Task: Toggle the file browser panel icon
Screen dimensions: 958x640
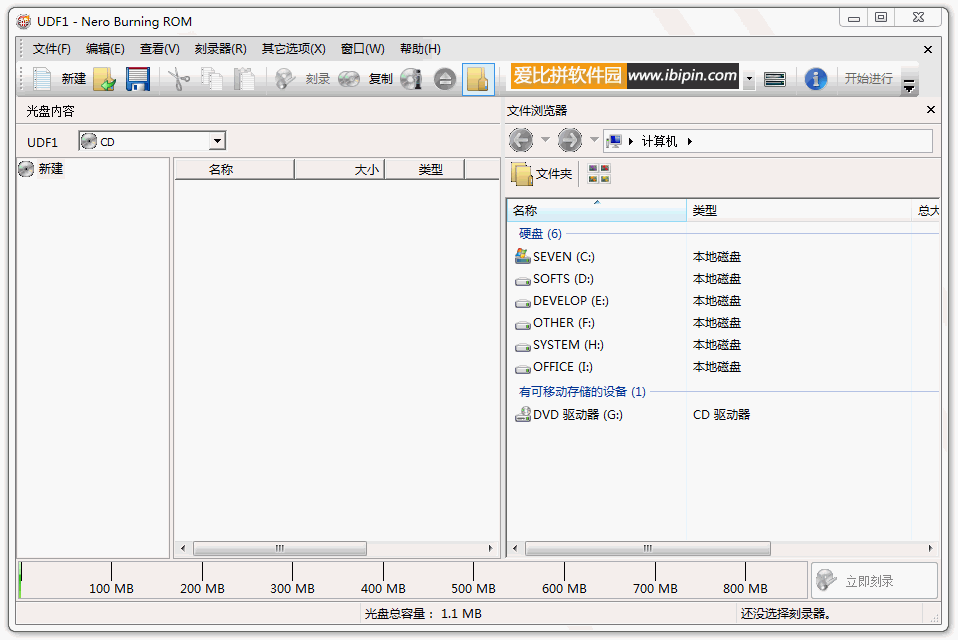Action: [x=478, y=79]
